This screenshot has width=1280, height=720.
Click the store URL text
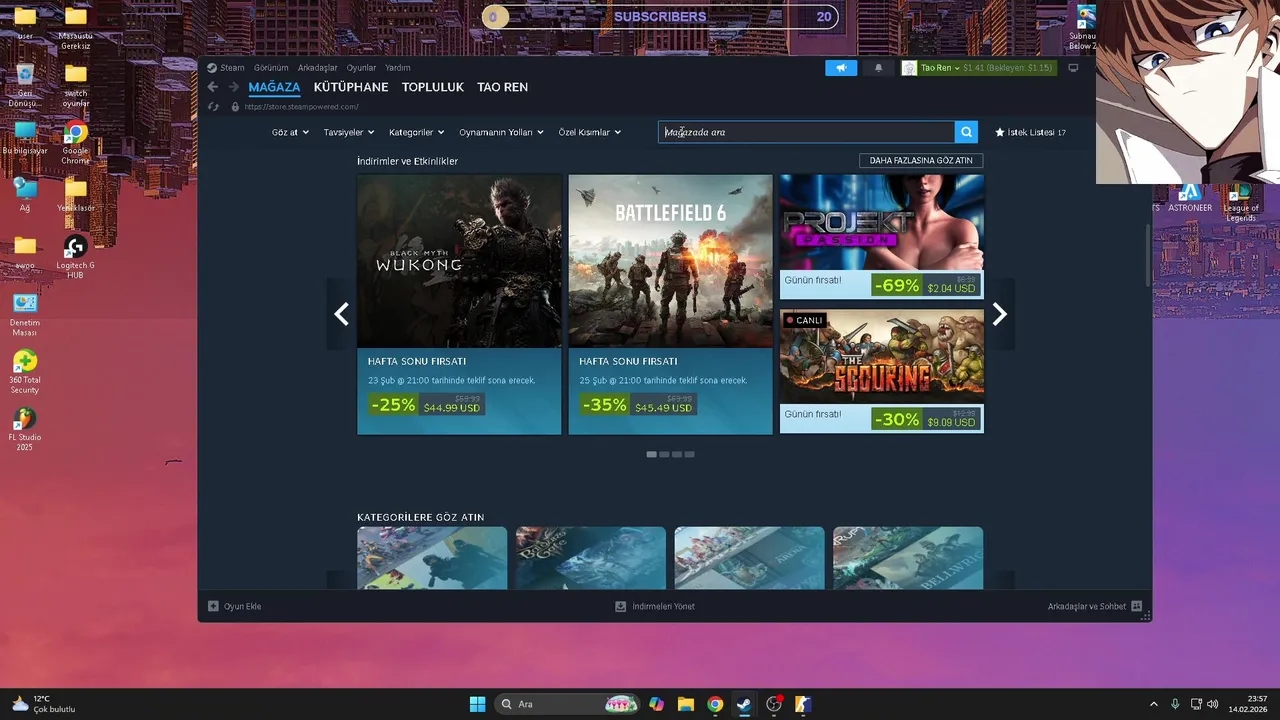coord(301,107)
